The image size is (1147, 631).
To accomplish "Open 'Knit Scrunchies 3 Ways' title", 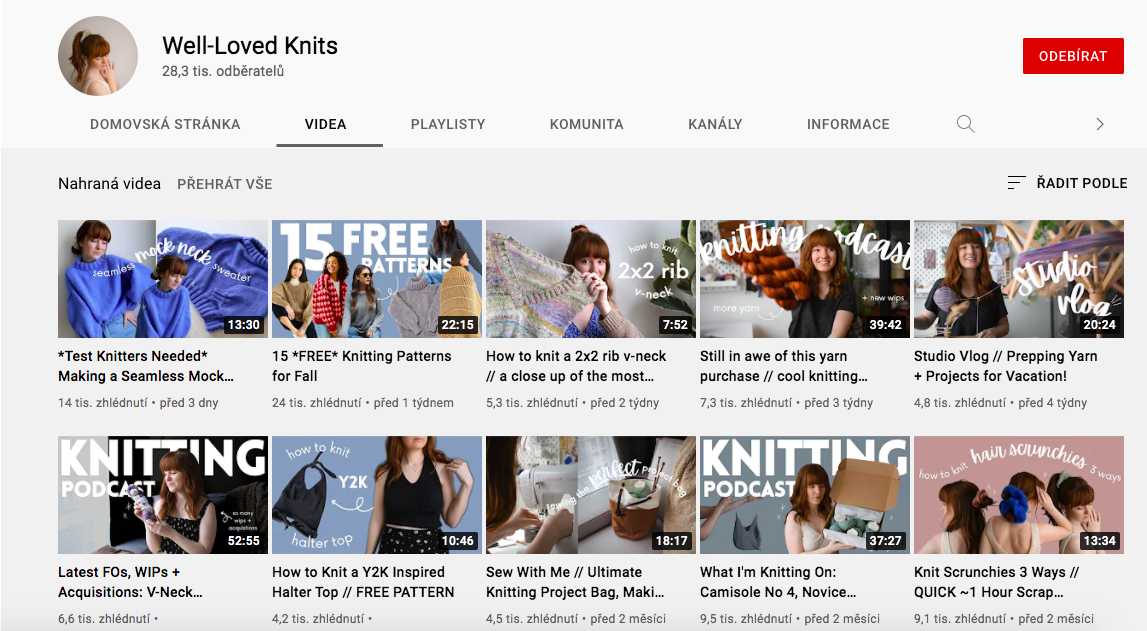I will [997, 583].
